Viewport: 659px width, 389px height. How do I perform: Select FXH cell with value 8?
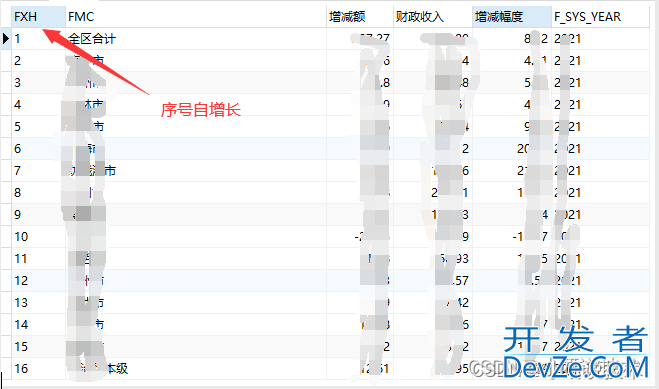point(38,192)
